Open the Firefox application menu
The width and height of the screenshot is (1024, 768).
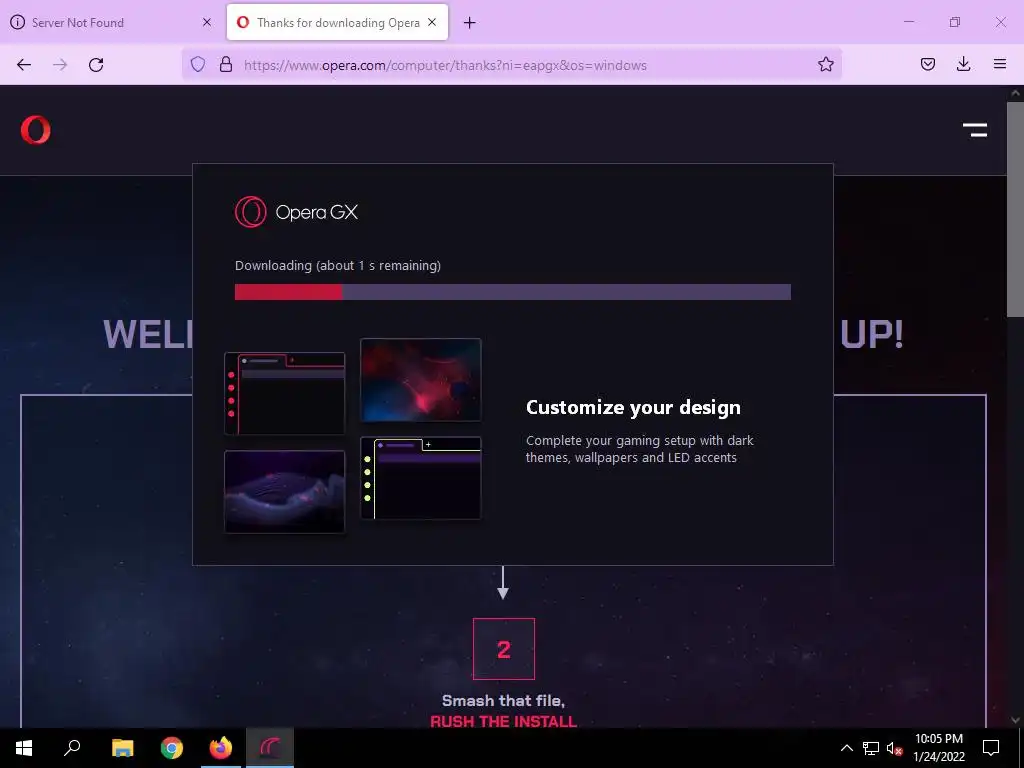[1000, 64]
